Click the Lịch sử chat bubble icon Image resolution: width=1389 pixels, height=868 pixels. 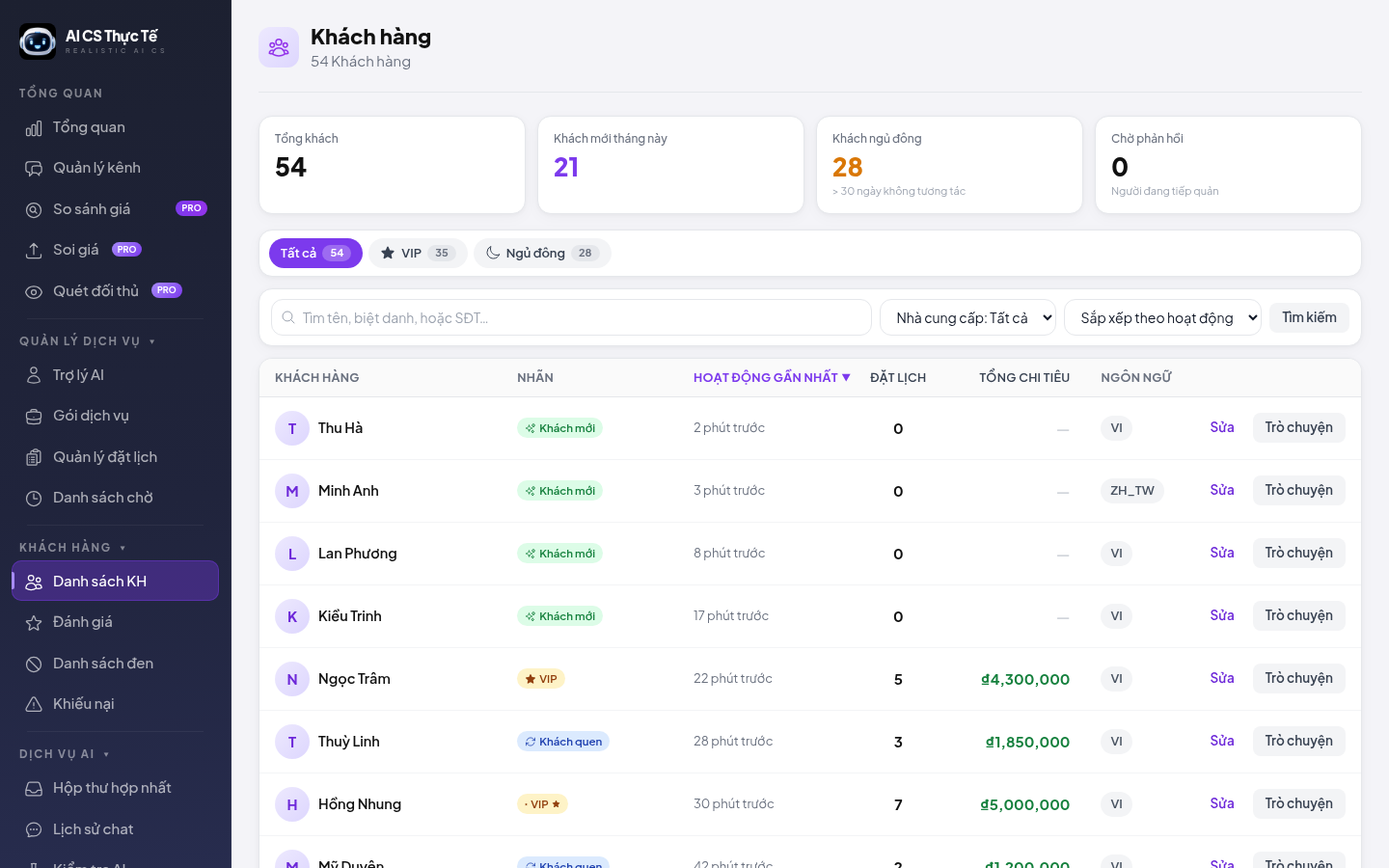tap(34, 830)
